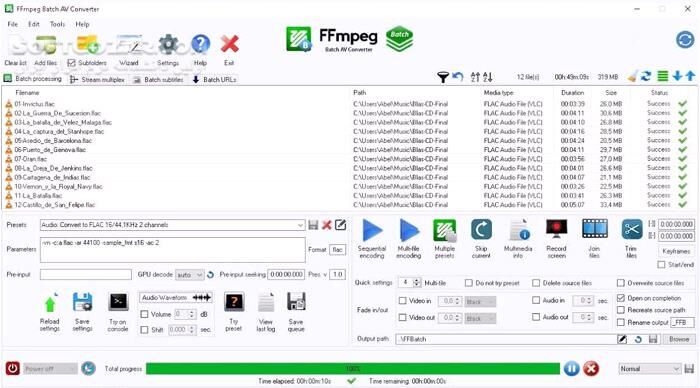Save preset with floppy icon beside Presets
The height and width of the screenshot is (388, 700).
coord(313,225)
